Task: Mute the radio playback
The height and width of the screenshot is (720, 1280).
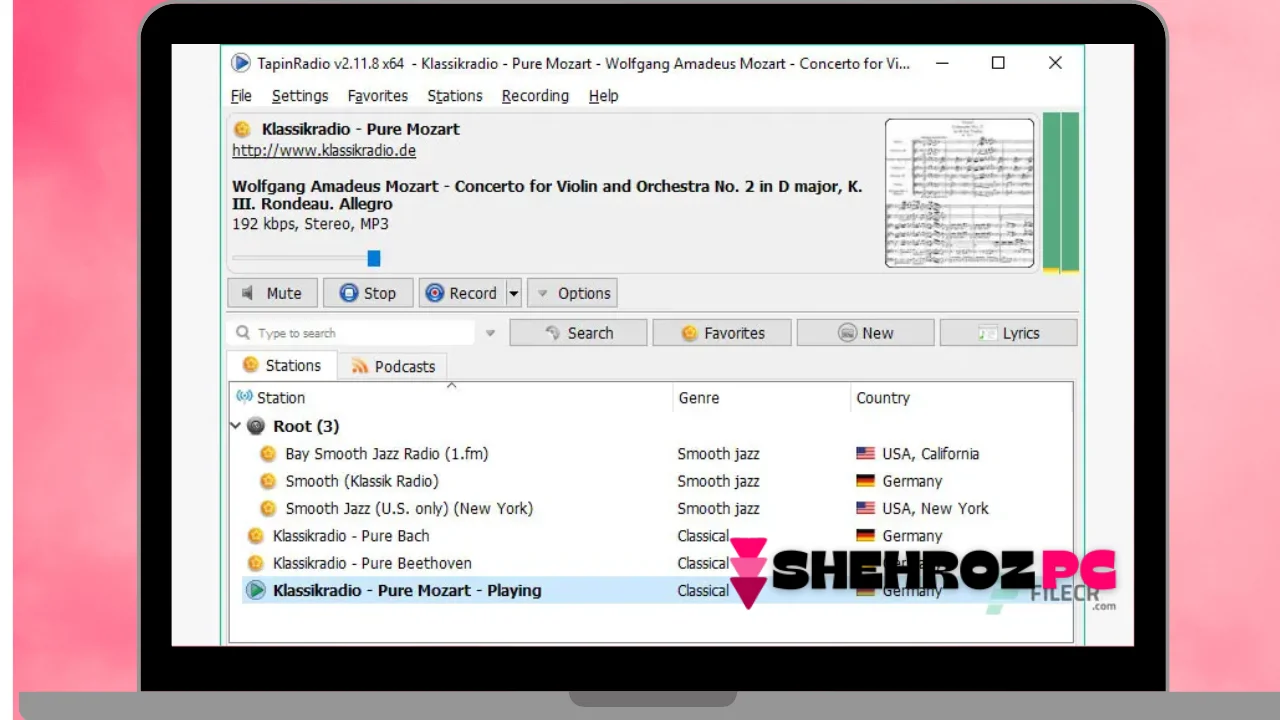Action: [273, 293]
